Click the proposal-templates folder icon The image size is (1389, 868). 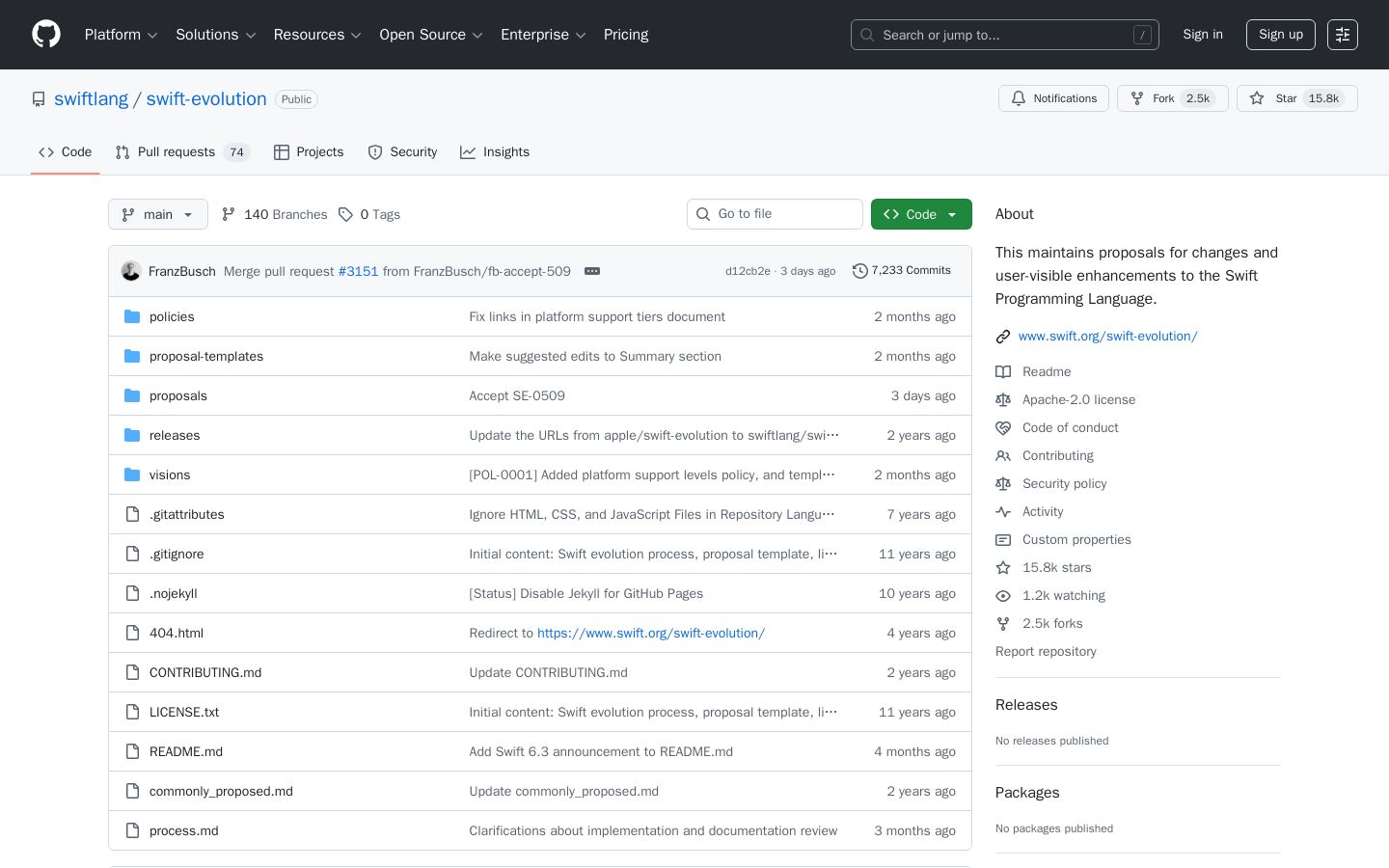click(132, 356)
